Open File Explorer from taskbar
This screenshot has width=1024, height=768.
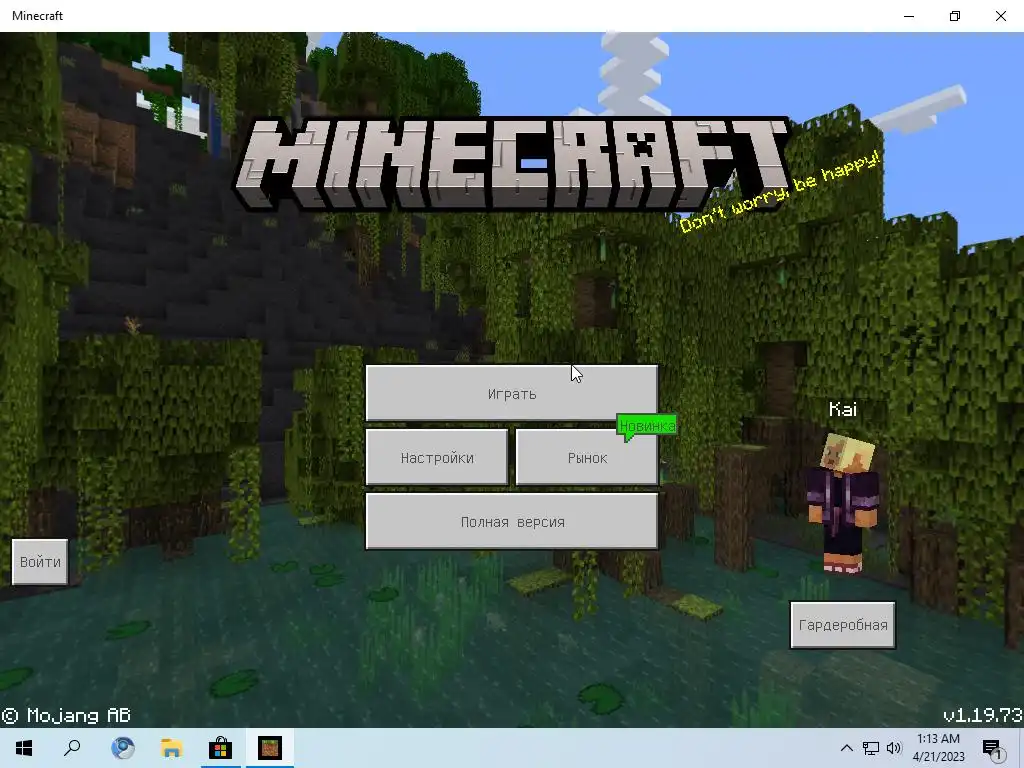(172, 748)
